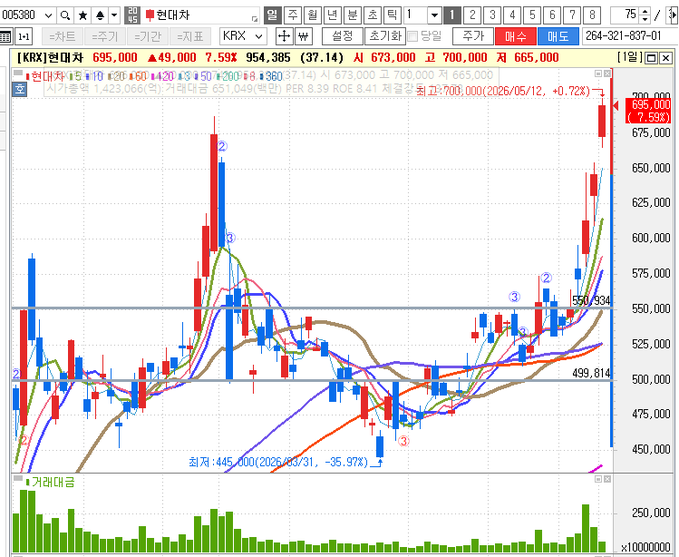679x557 pixels.
Task: Click the 초기화 reset button
Action: pyautogui.click(x=385, y=36)
